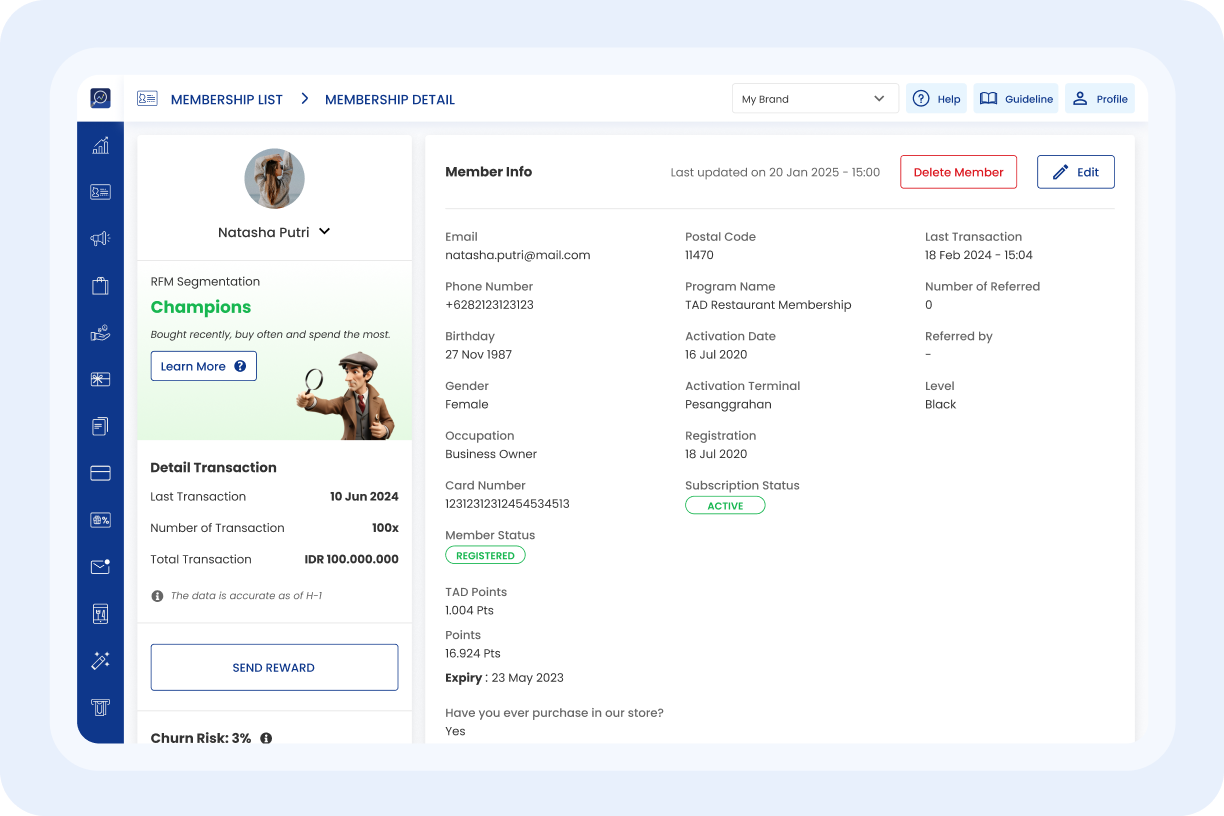
Task: Click the REGISTERED member status badge
Action: (x=485, y=555)
